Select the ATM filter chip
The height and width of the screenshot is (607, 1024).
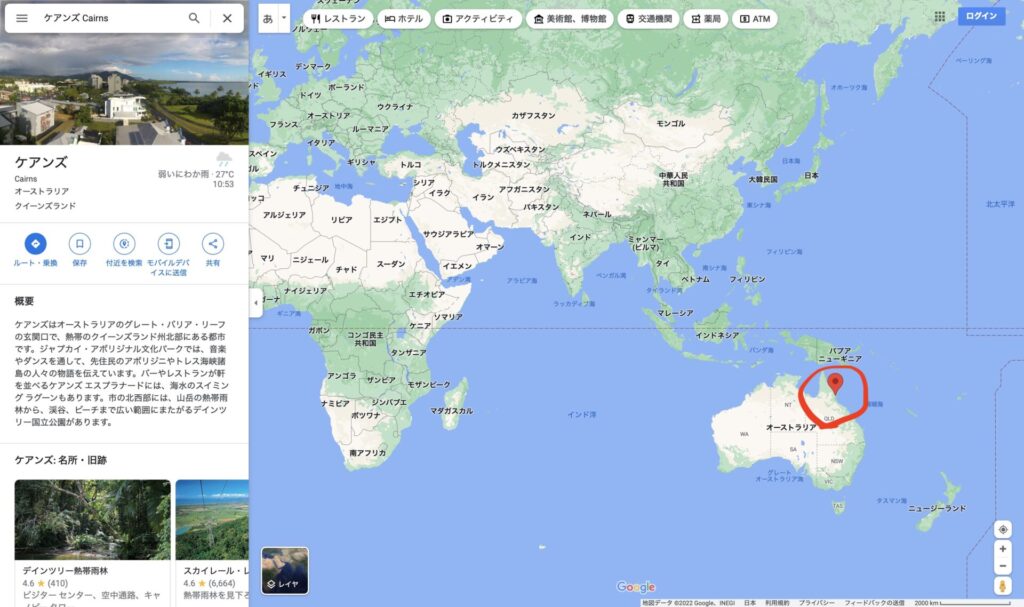pyautogui.click(x=755, y=19)
